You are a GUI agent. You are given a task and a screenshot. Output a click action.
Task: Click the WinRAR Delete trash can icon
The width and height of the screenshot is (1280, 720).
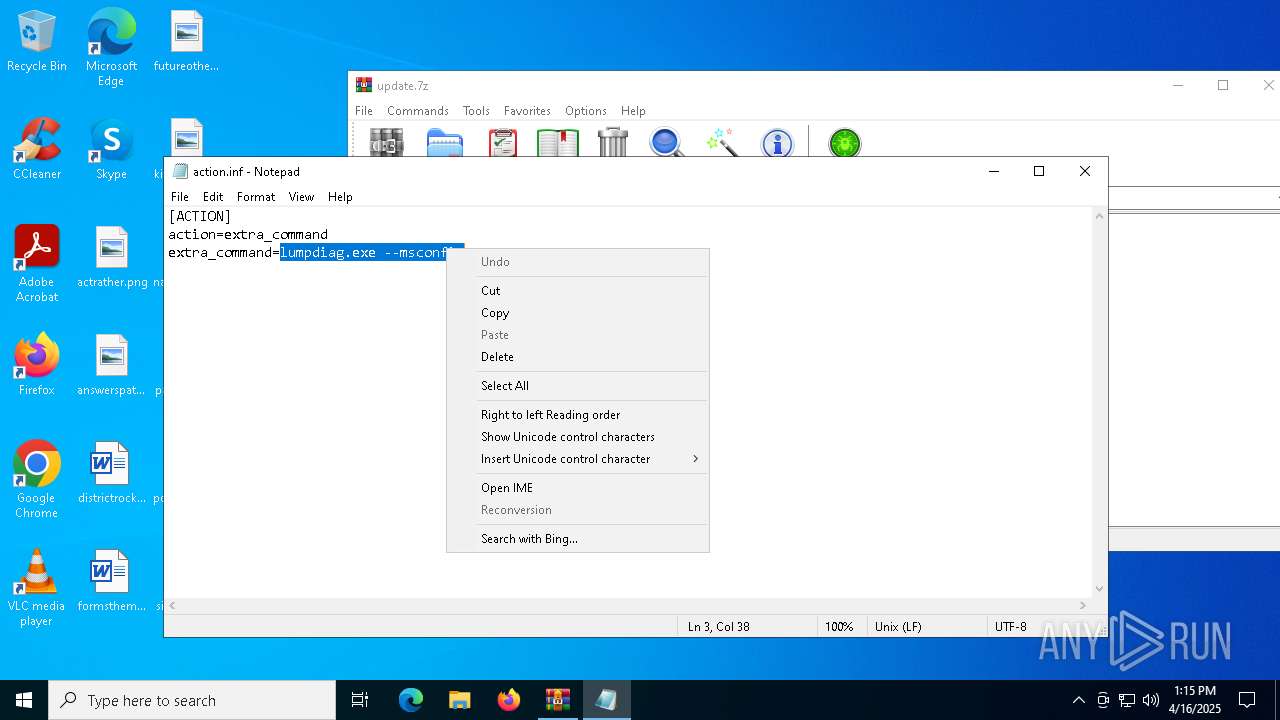point(613,142)
